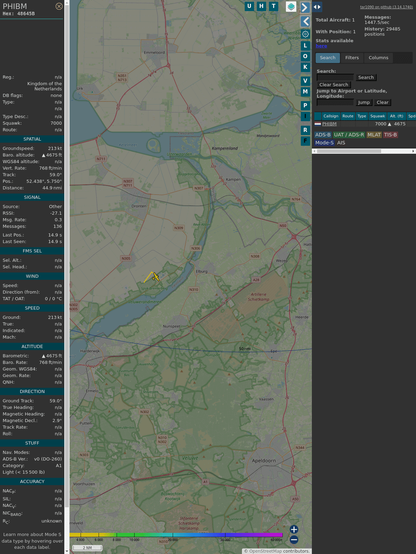Click the R map button
Screen dimensions: 416x554
[x=305, y=130]
